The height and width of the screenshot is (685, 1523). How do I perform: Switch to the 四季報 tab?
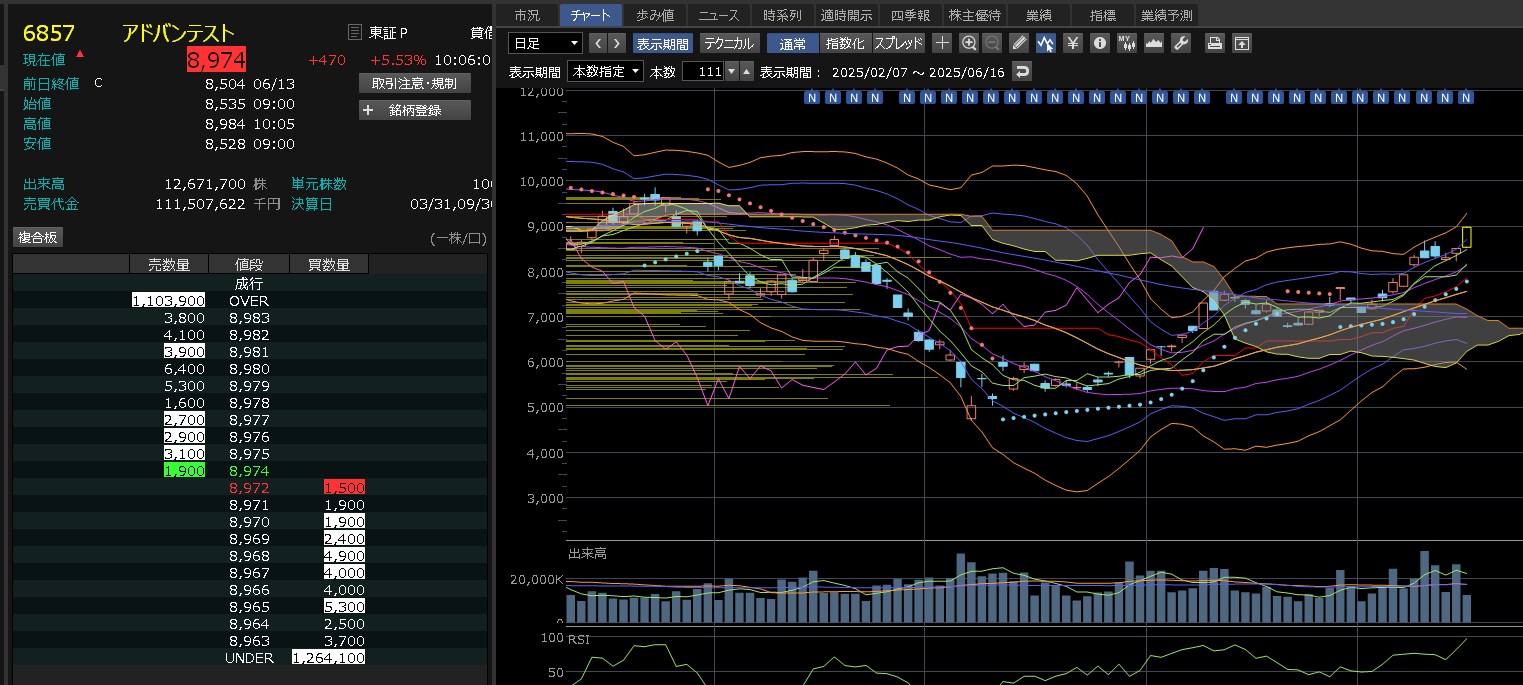click(910, 15)
